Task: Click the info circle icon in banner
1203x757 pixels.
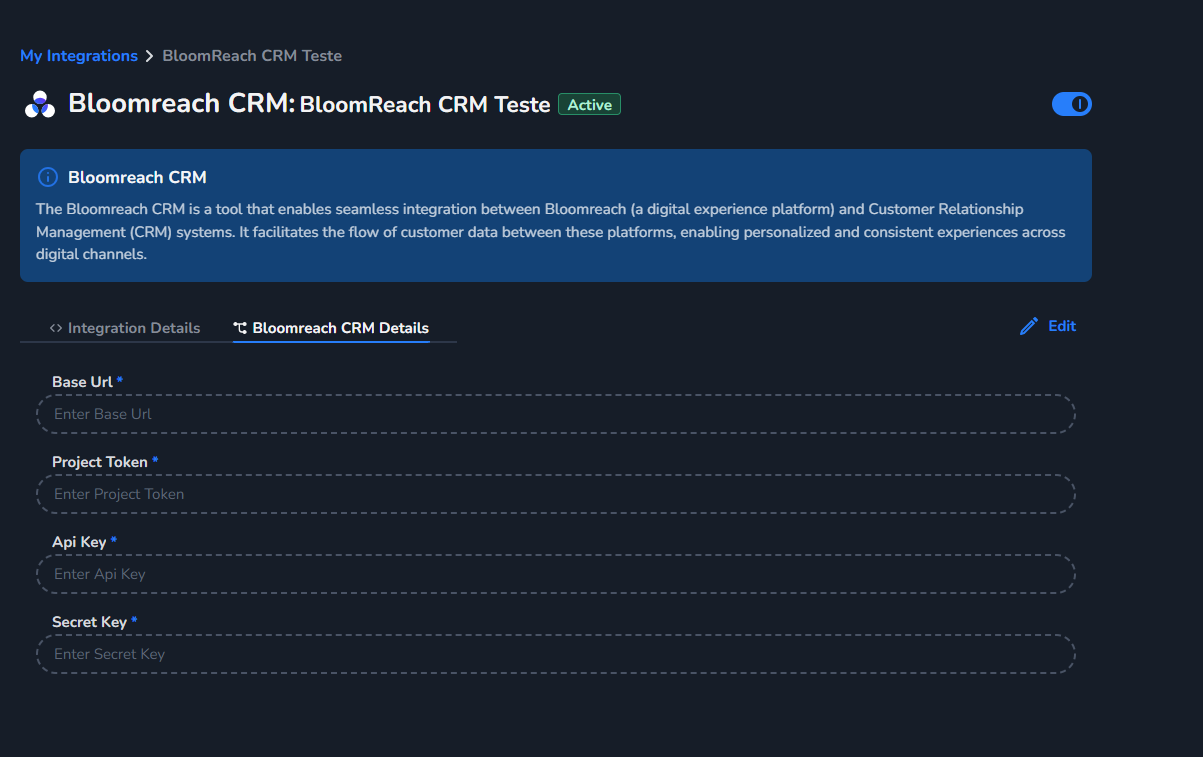Action: 47,177
